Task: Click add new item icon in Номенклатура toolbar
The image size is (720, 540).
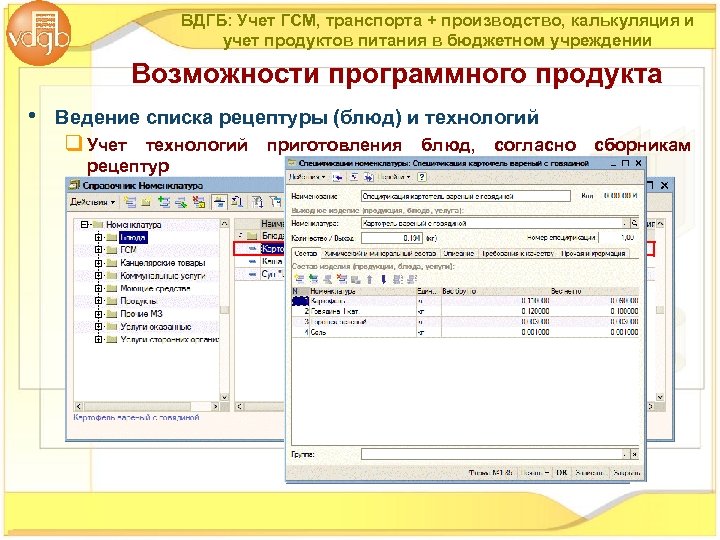Action: click(x=131, y=202)
